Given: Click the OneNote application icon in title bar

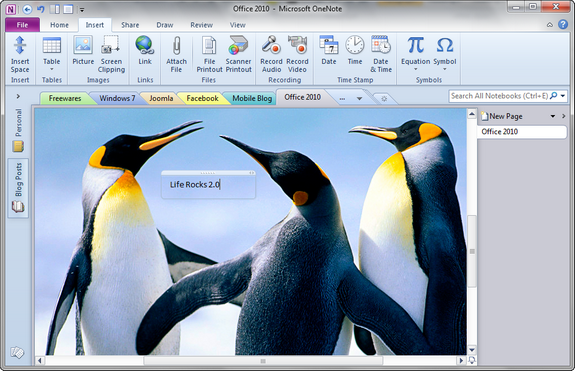Looking at the screenshot, I should point(11,9).
